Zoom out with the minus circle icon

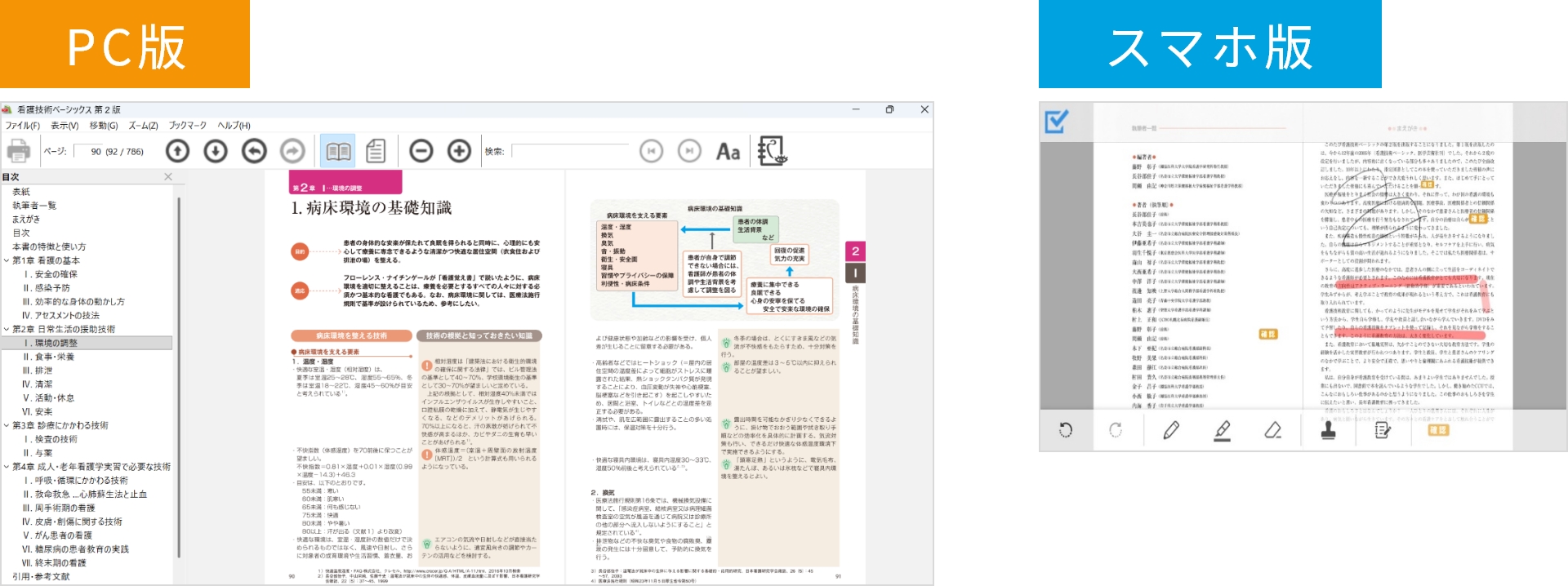click(x=421, y=151)
